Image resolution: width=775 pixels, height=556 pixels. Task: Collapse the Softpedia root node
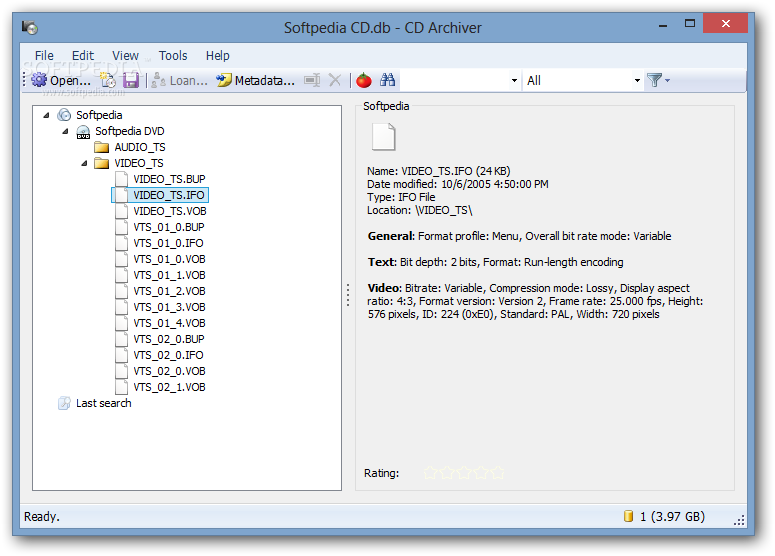point(46,115)
